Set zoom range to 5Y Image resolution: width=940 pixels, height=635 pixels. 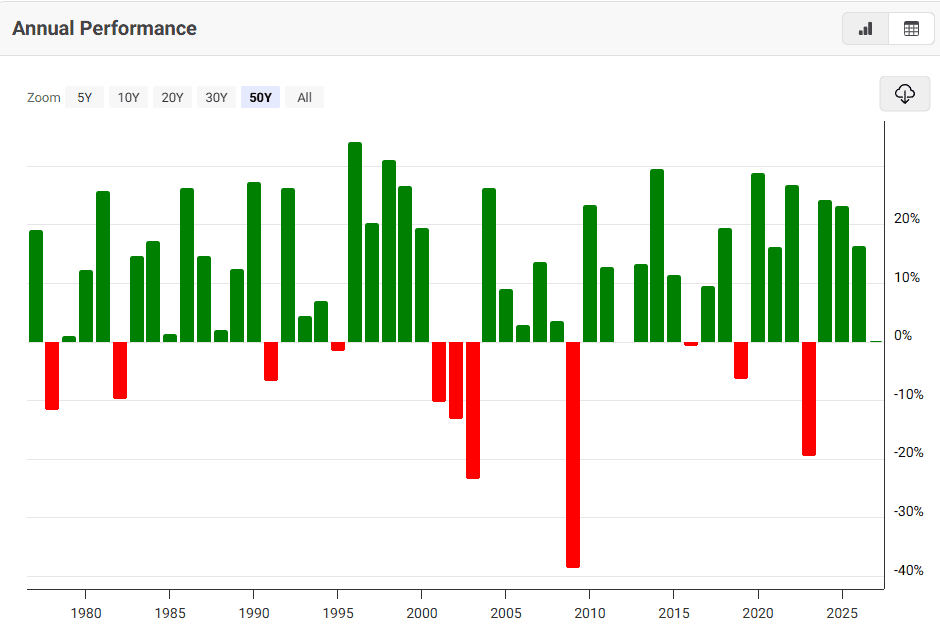(84, 97)
